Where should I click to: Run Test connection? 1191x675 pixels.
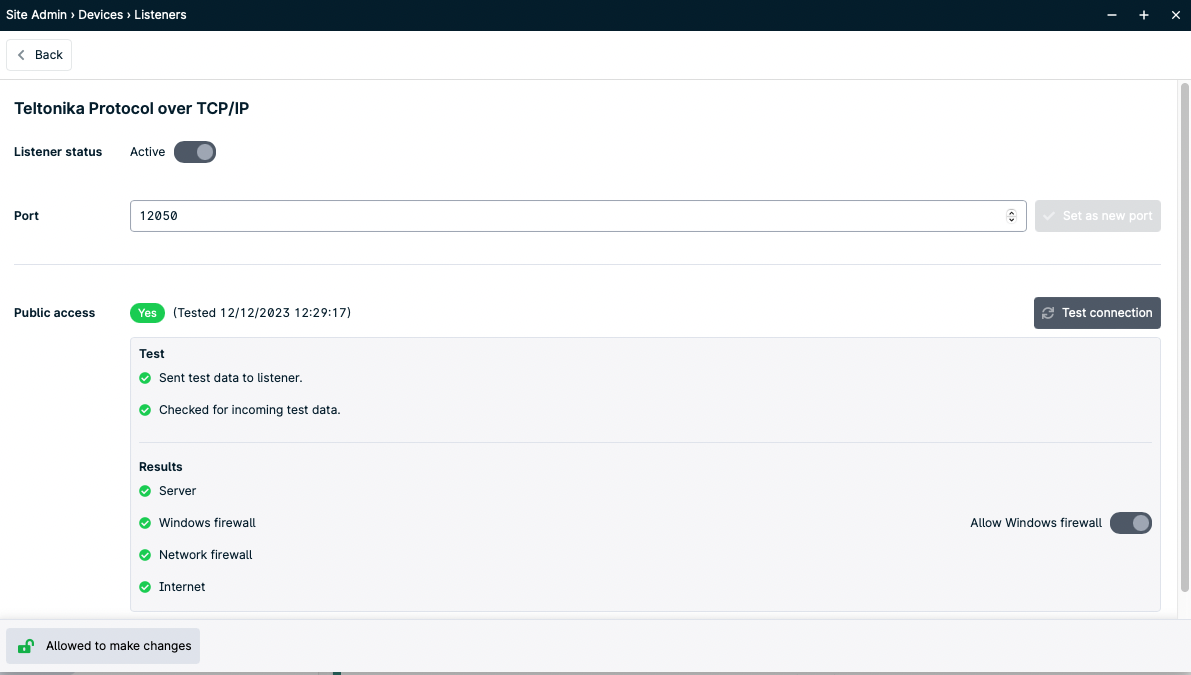point(1097,313)
